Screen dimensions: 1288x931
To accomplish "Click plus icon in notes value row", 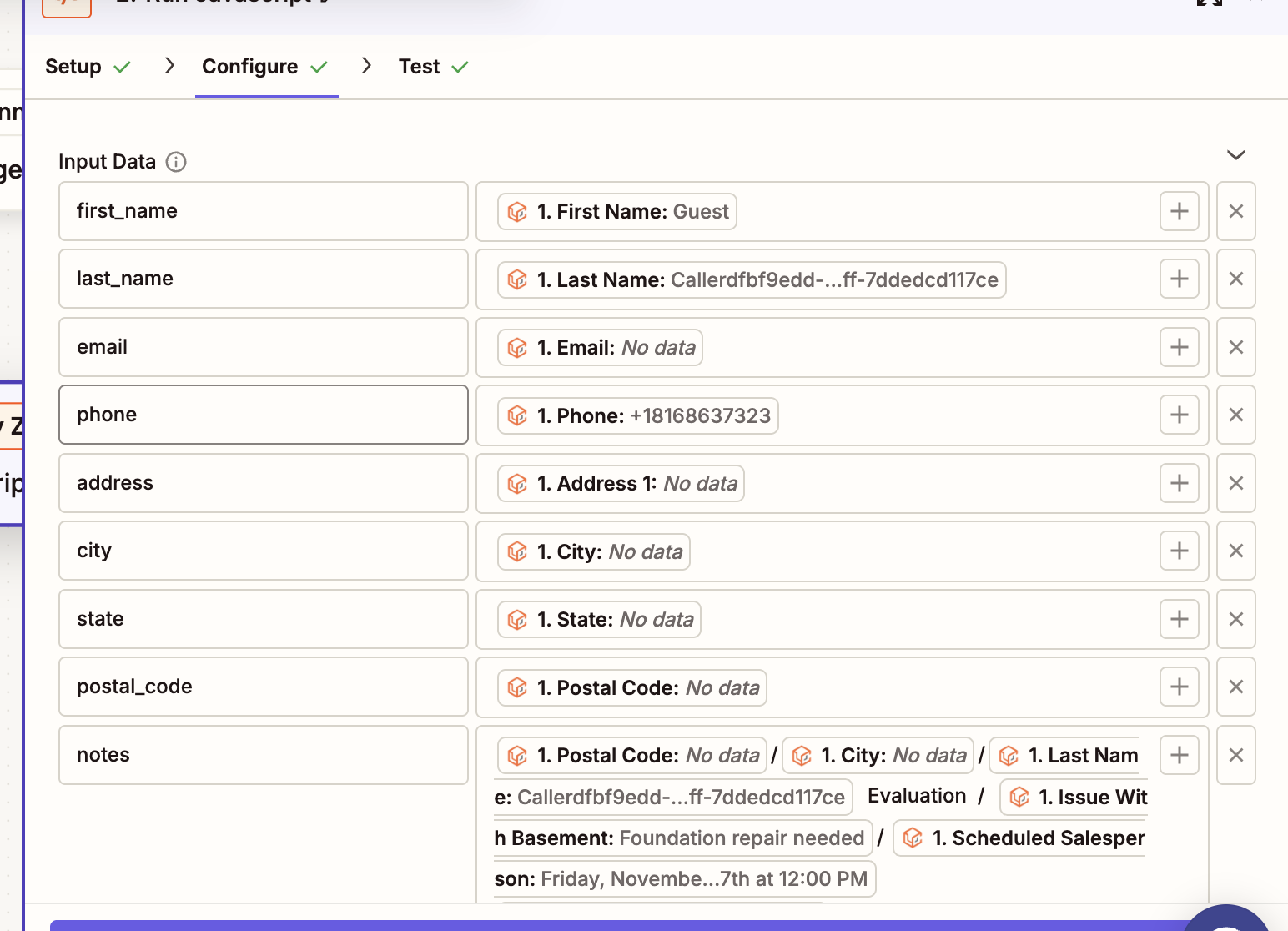I will pos(1179,756).
